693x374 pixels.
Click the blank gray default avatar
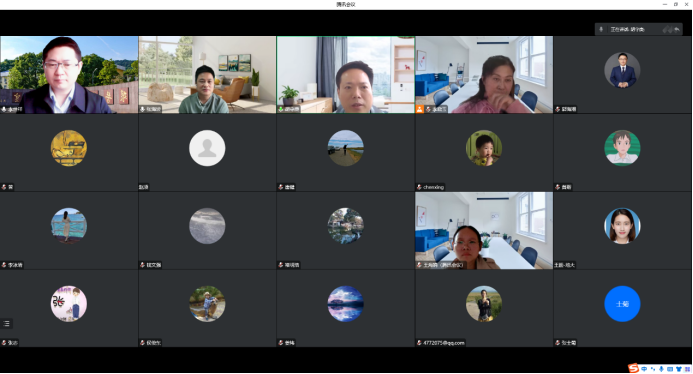(207, 148)
